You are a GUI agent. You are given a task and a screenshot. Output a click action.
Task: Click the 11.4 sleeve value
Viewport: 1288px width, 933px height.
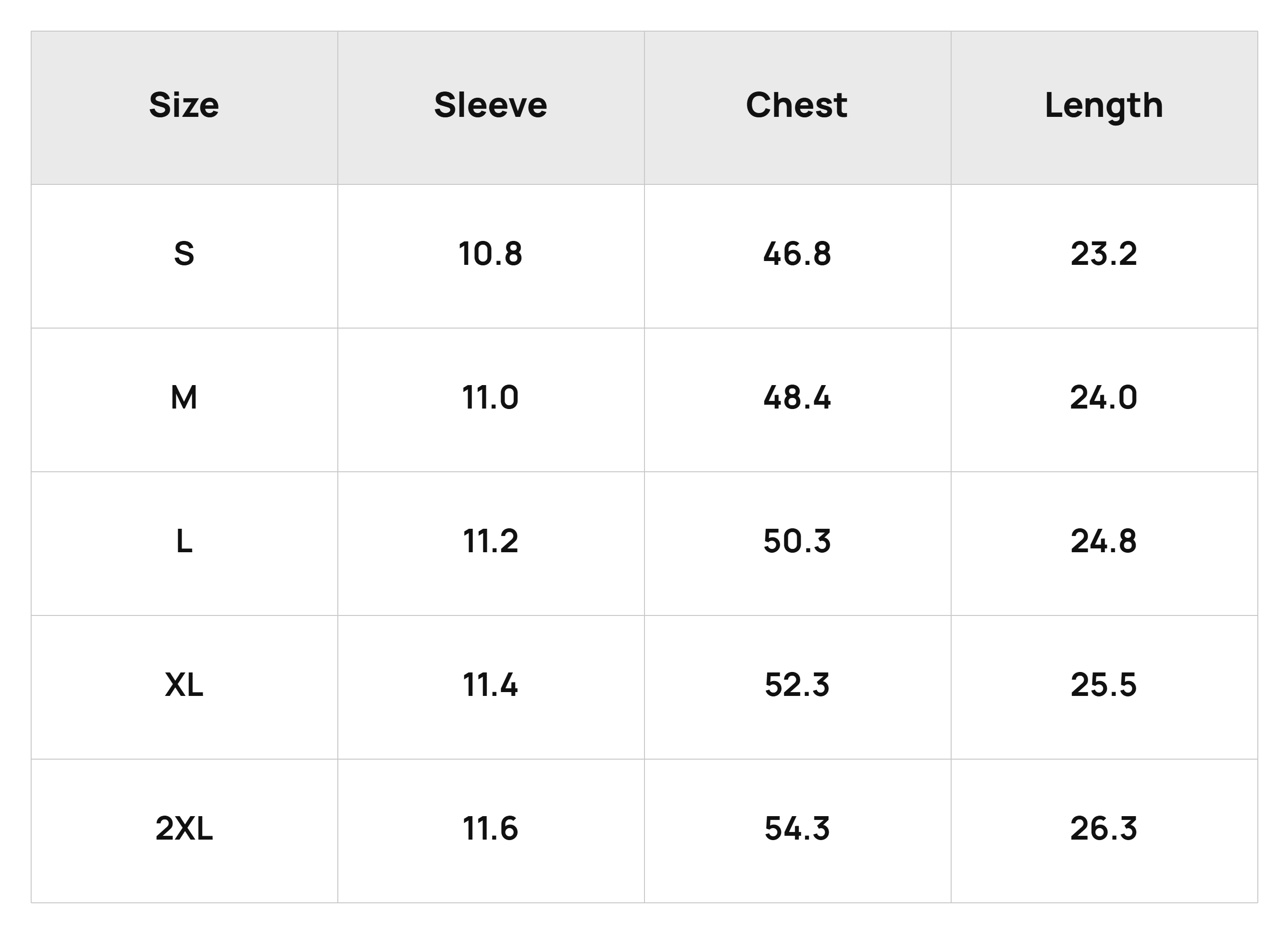pos(491,684)
